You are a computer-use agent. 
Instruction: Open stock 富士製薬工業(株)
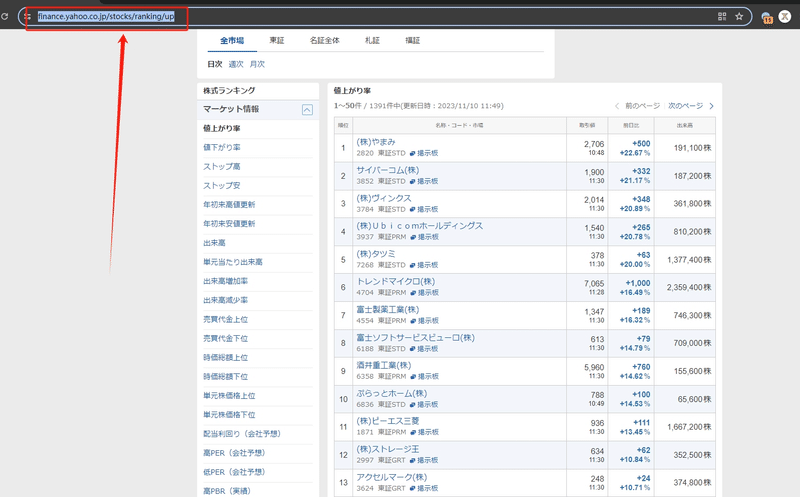pyautogui.click(x=388, y=310)
